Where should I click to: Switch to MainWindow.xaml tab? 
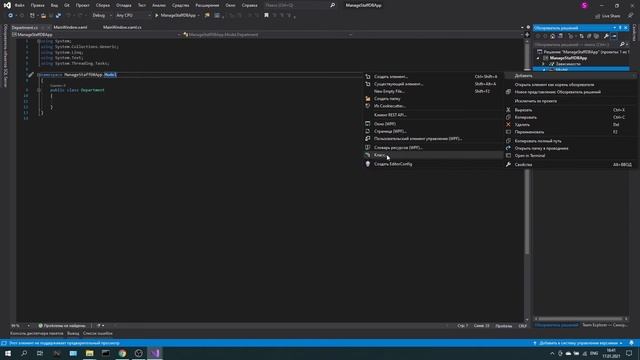click(70, 27)
